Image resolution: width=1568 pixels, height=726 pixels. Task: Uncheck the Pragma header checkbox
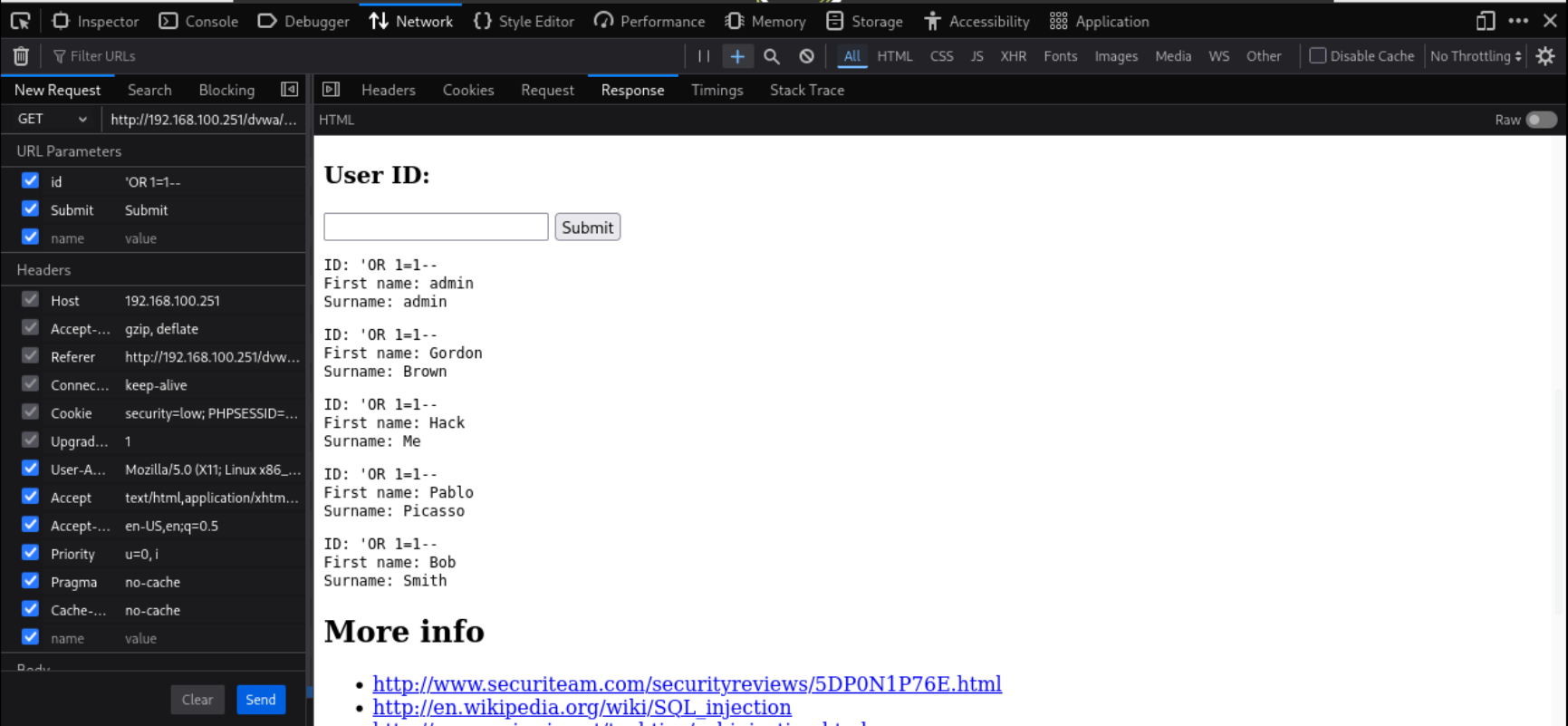(x=30, y=581)
